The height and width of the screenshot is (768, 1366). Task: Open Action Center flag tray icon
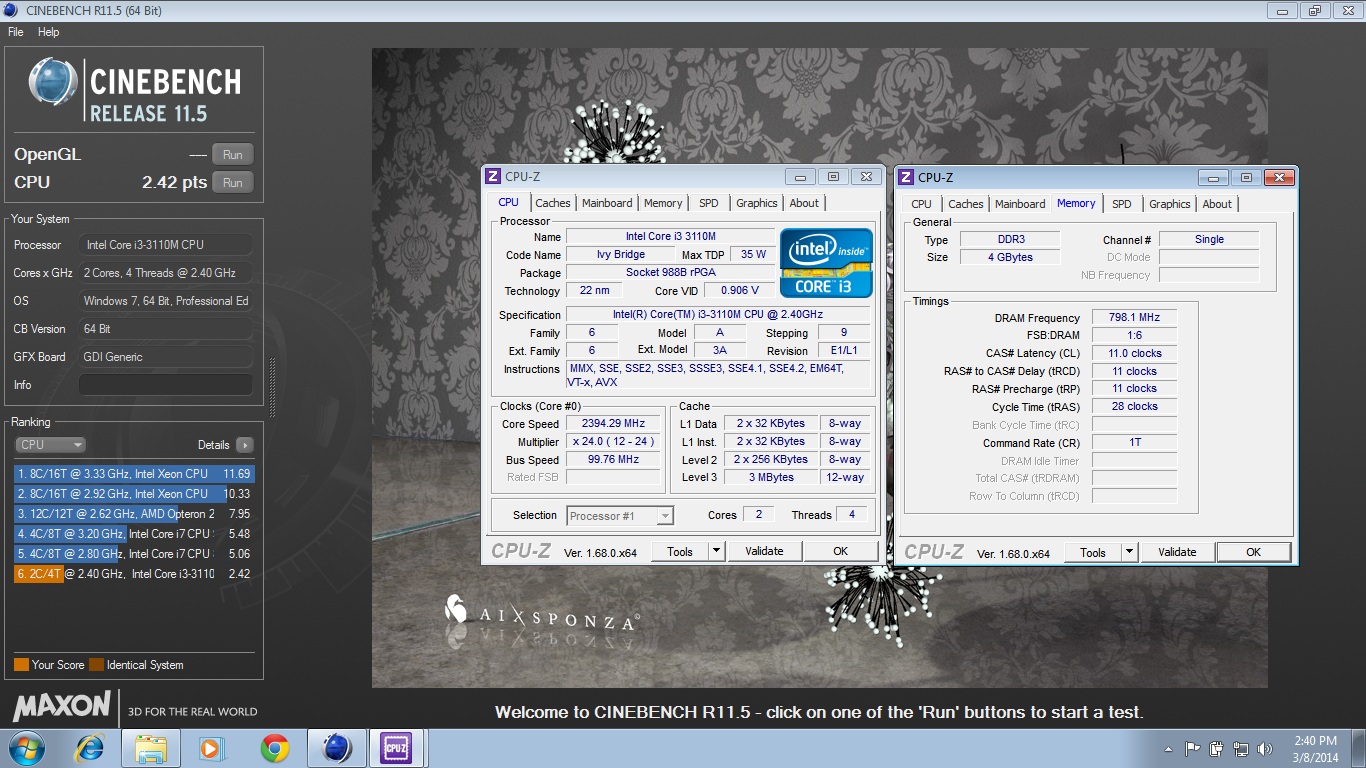[1192, 748]
